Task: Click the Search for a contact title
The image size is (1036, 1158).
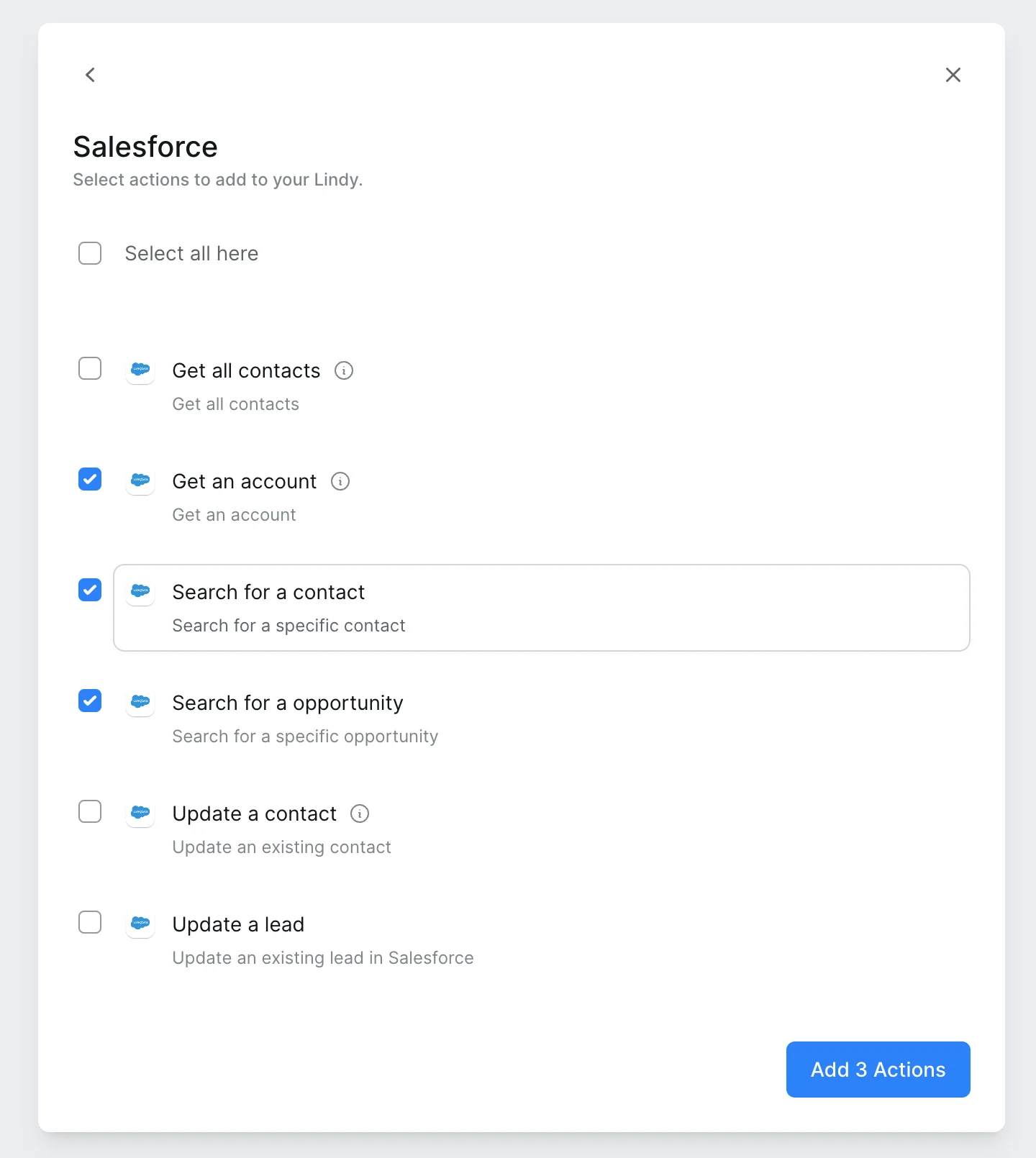Action: (x=268, y=592)
